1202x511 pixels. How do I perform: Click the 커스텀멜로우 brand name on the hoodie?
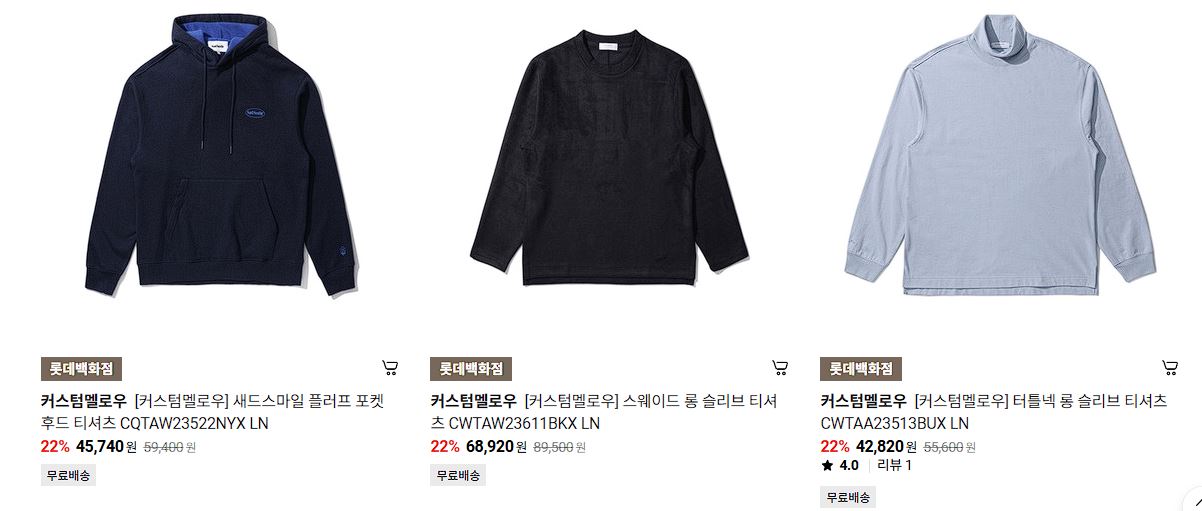[84, 401]
